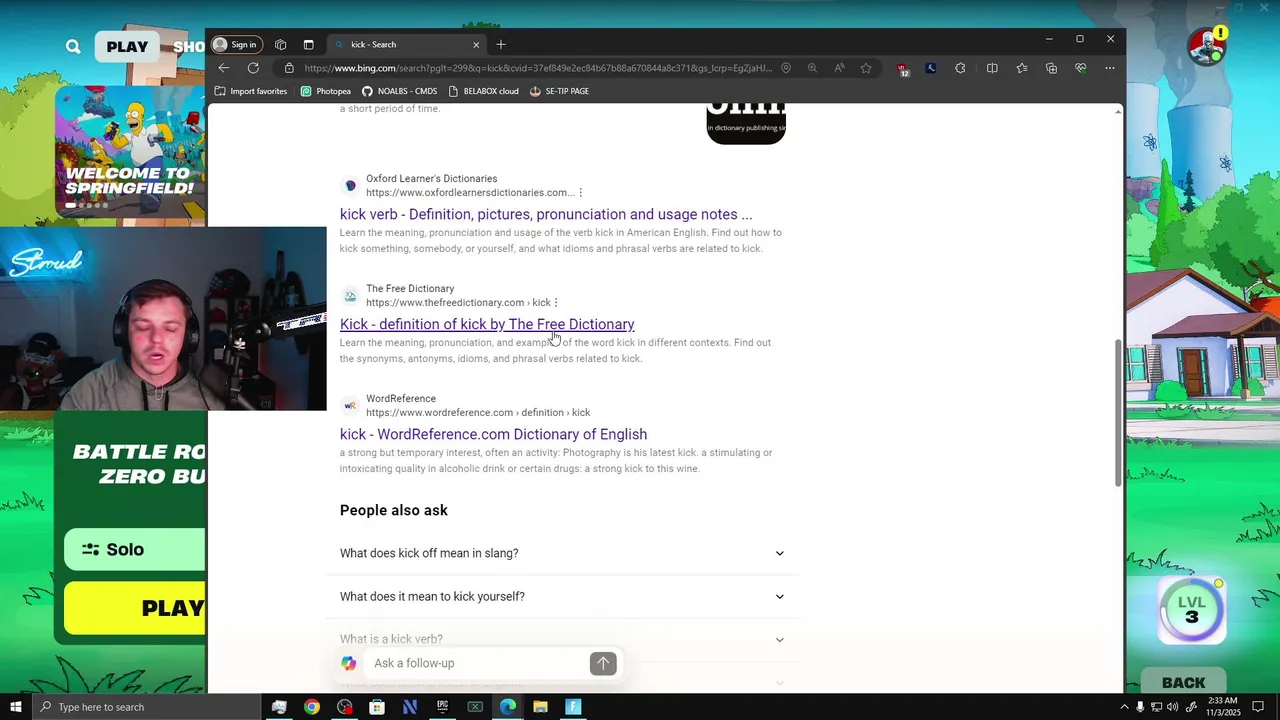1280x720 pixels.
Task: Open Oxford 'kick verb - Definition' result
Action: pyautogui.click(x=546, y=214)
